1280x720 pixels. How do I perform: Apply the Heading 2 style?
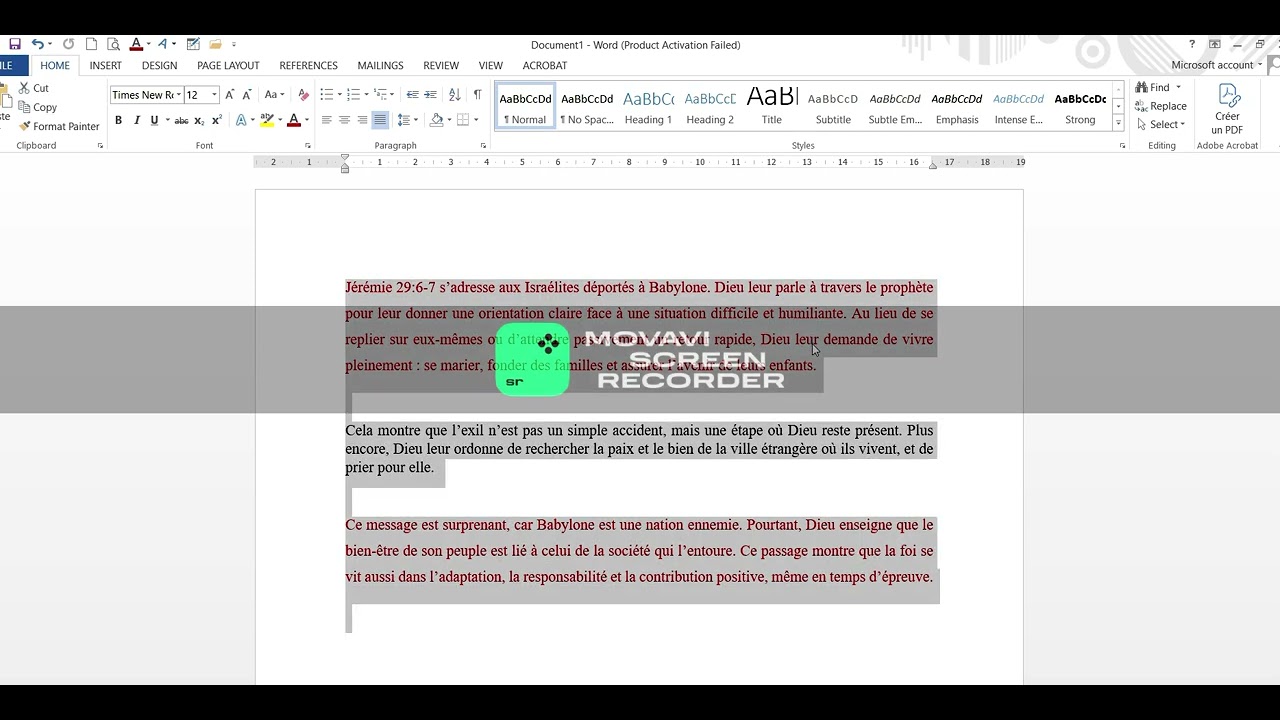pyautogui.click(x=710, y=107)
